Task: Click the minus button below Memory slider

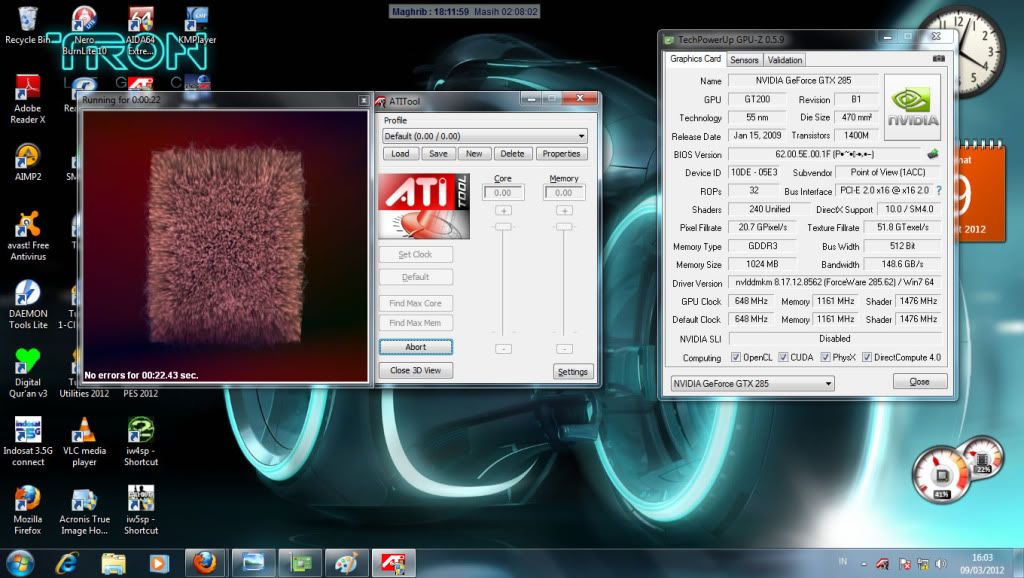Action: 564,349
